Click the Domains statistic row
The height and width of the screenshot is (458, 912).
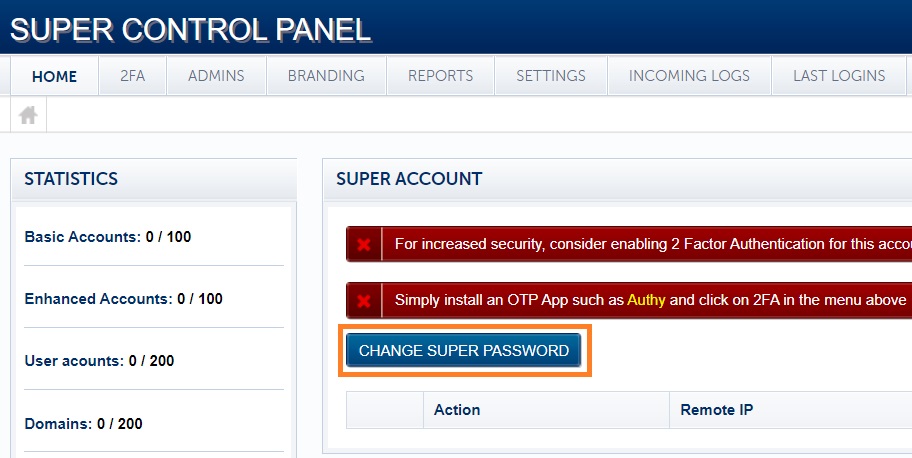pos(83,424)
